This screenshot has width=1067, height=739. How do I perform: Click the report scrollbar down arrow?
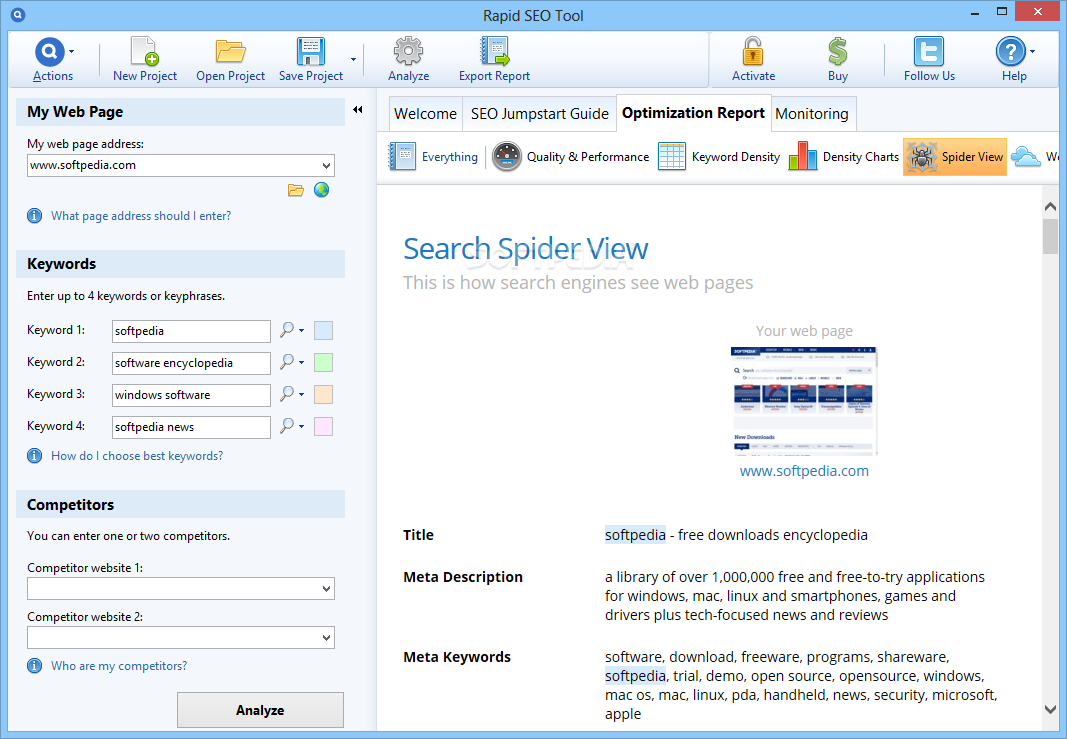point(1050,708)
